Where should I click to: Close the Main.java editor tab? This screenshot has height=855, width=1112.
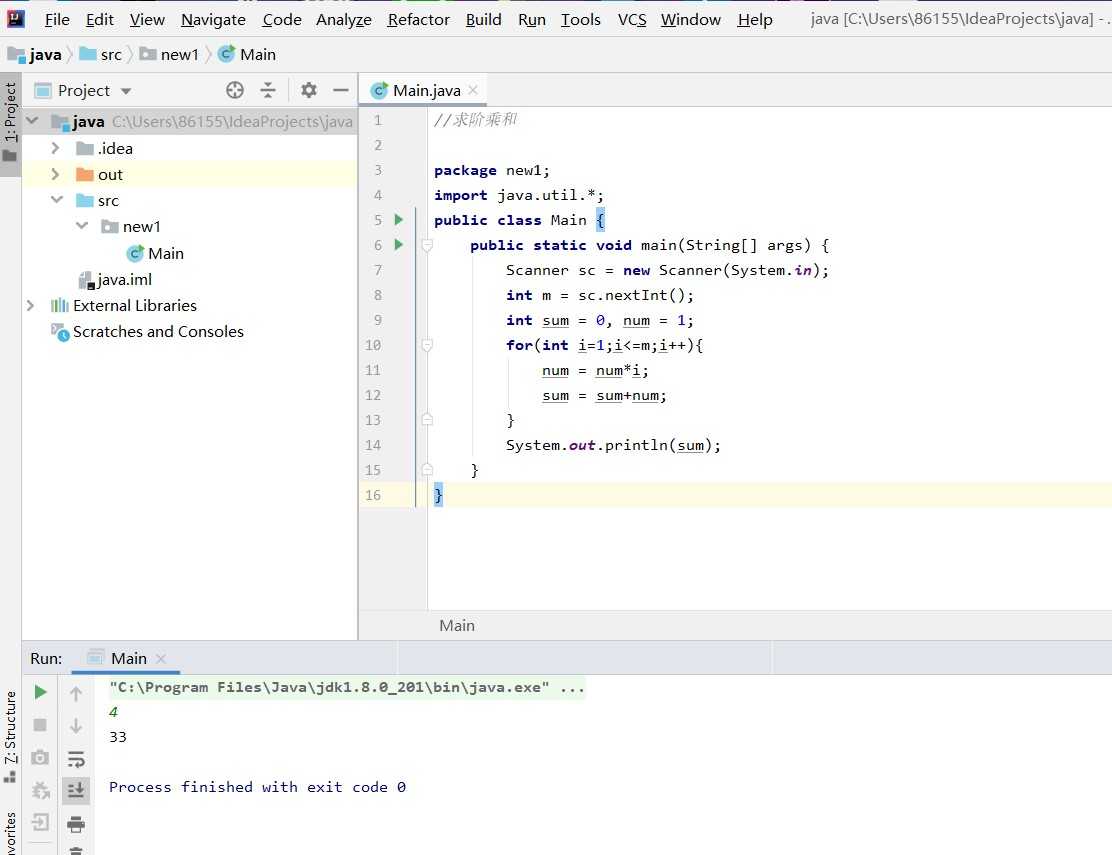[473, 89]
